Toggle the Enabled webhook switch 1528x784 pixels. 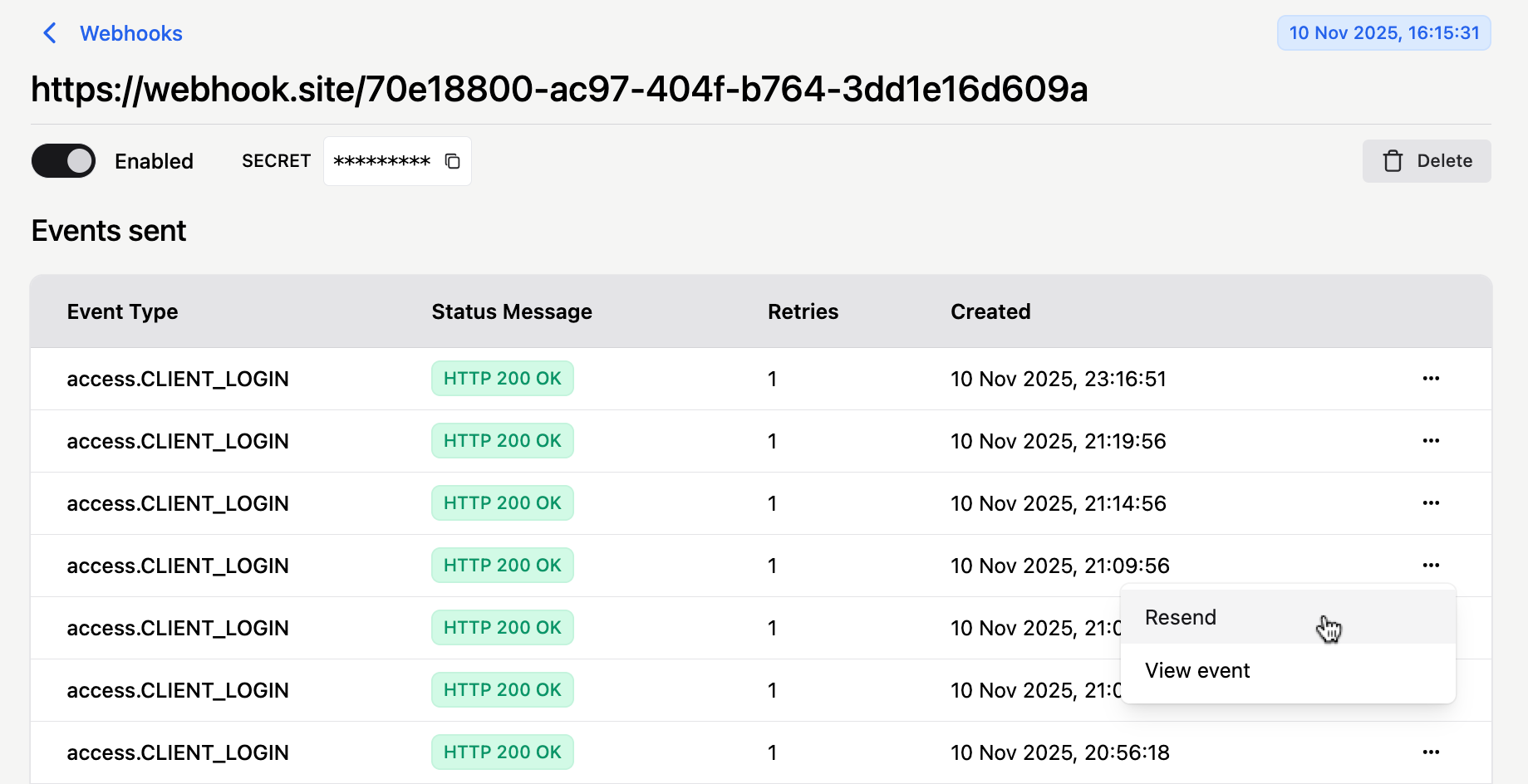point(64,161)
